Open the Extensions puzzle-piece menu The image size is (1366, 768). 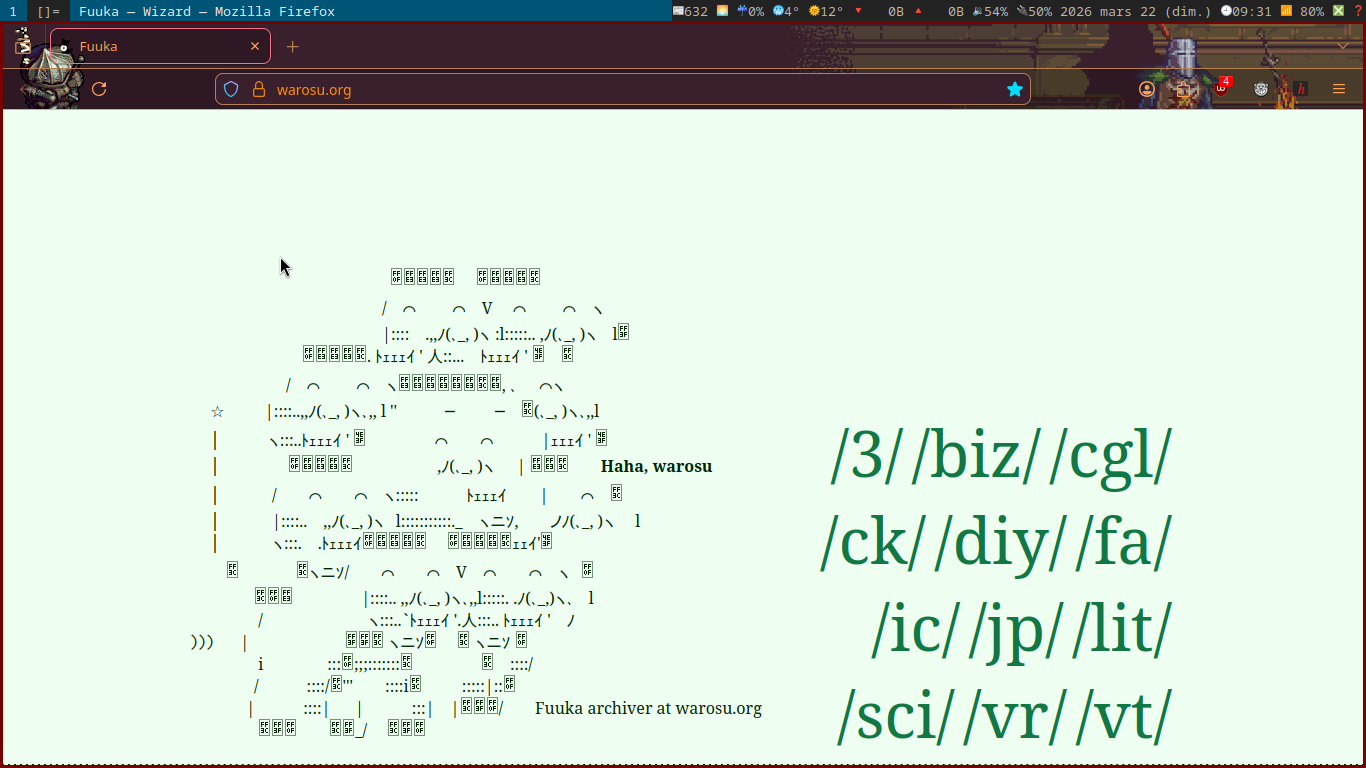[1185, 89]
